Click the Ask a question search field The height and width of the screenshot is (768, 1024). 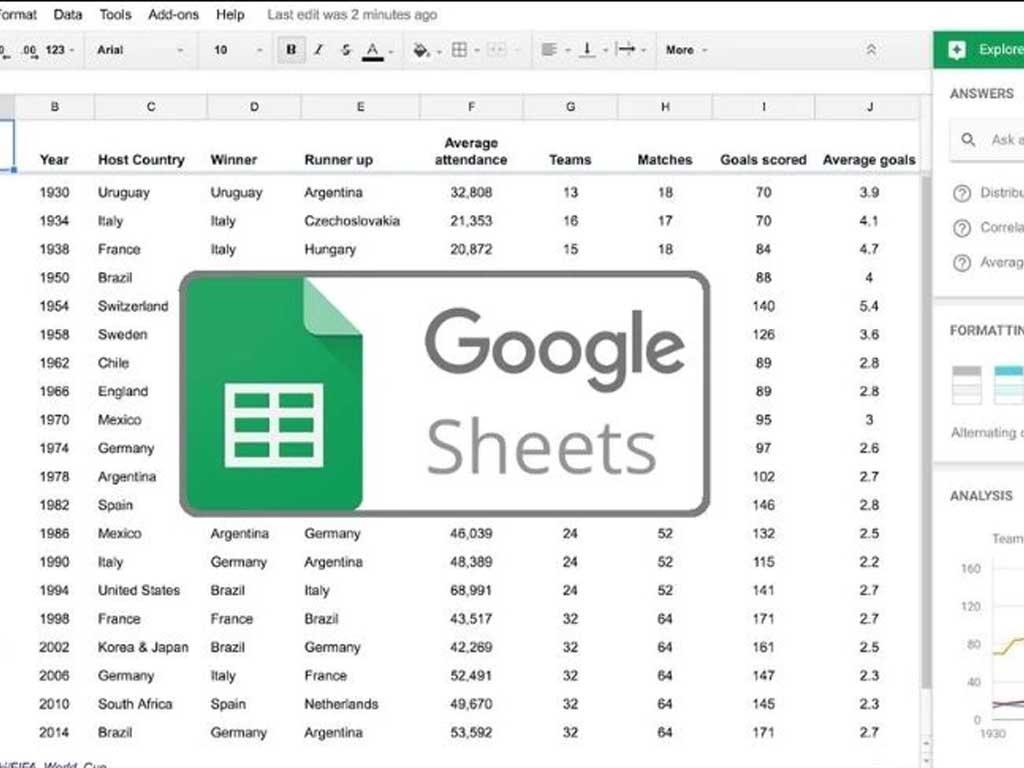pyautogui.click(x=987, y=139)
